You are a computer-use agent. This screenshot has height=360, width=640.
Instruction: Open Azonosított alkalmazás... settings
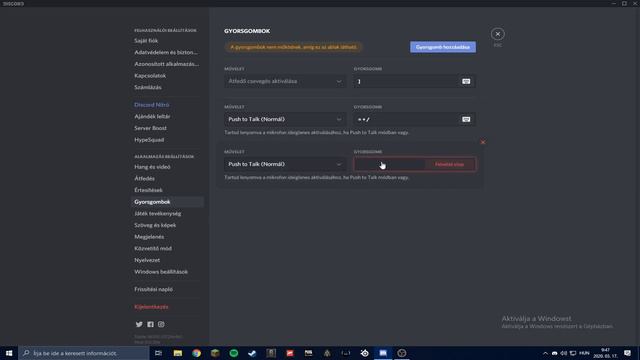167,64
